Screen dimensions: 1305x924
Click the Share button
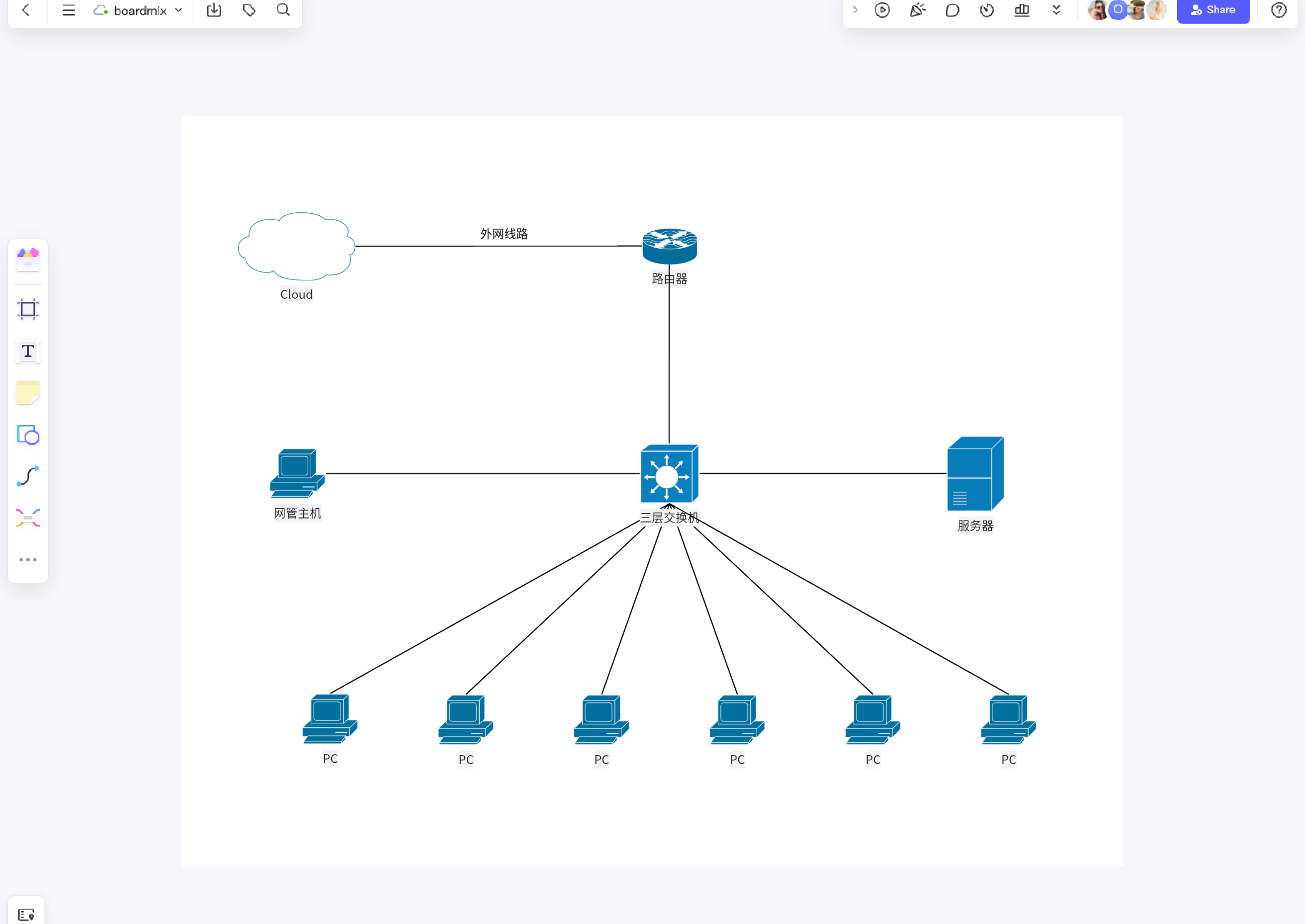click(1212, 10)
